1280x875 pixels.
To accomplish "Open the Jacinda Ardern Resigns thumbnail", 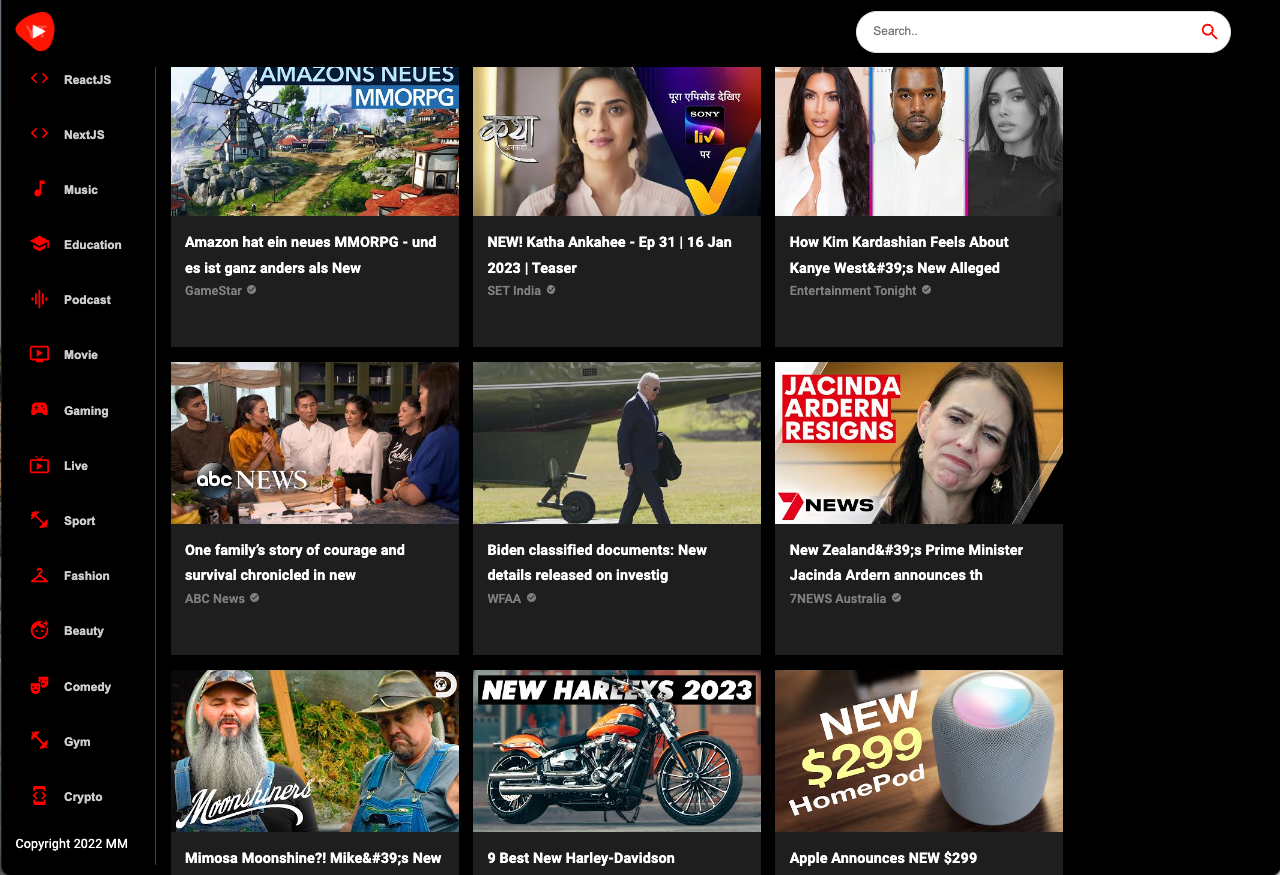I will (919, 443).
